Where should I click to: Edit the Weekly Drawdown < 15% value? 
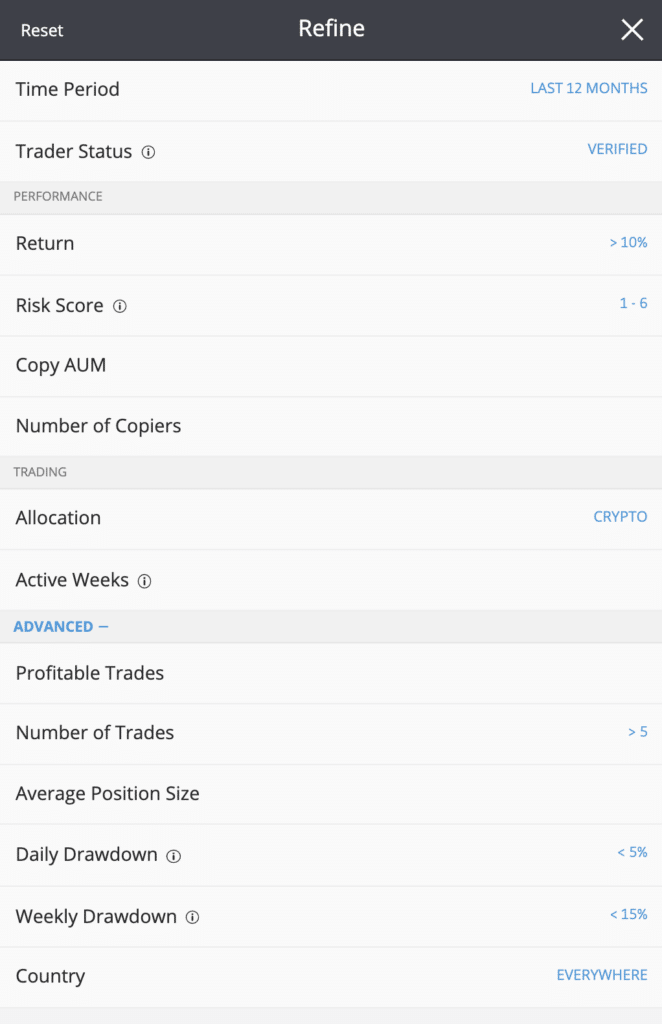coord(629,914)
